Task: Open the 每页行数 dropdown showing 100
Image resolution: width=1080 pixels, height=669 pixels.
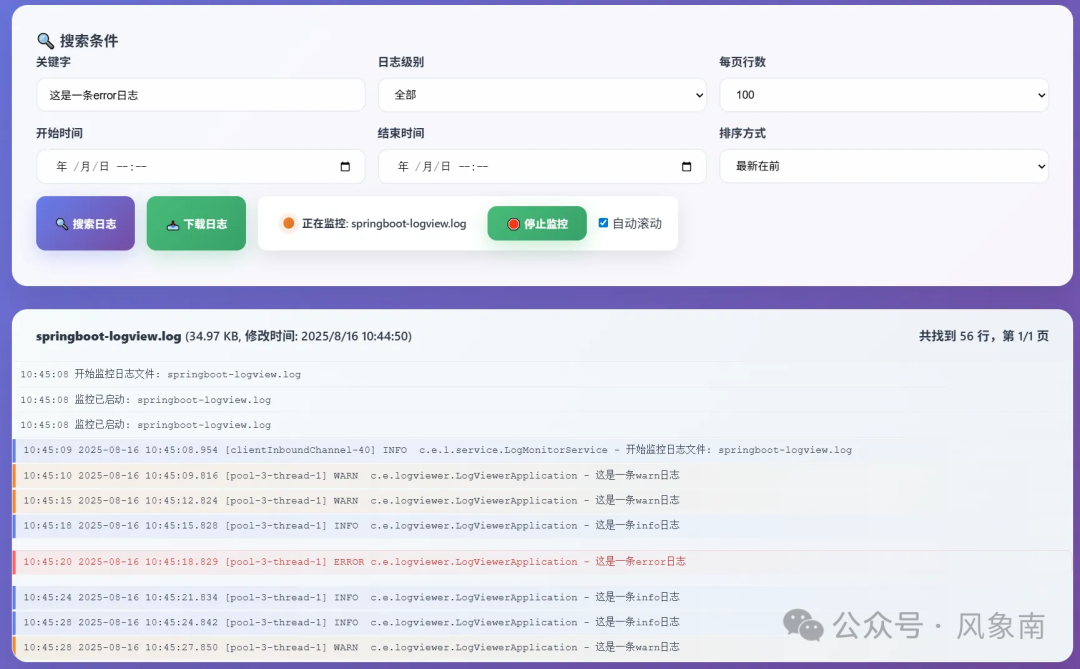Action: click(x=883, y=95)
